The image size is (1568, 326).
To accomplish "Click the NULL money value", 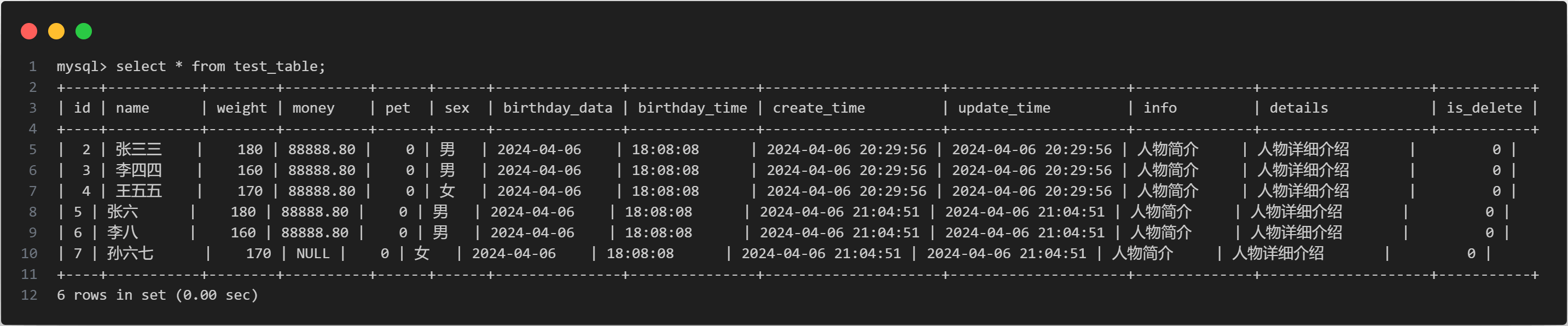I will [313, 254].
